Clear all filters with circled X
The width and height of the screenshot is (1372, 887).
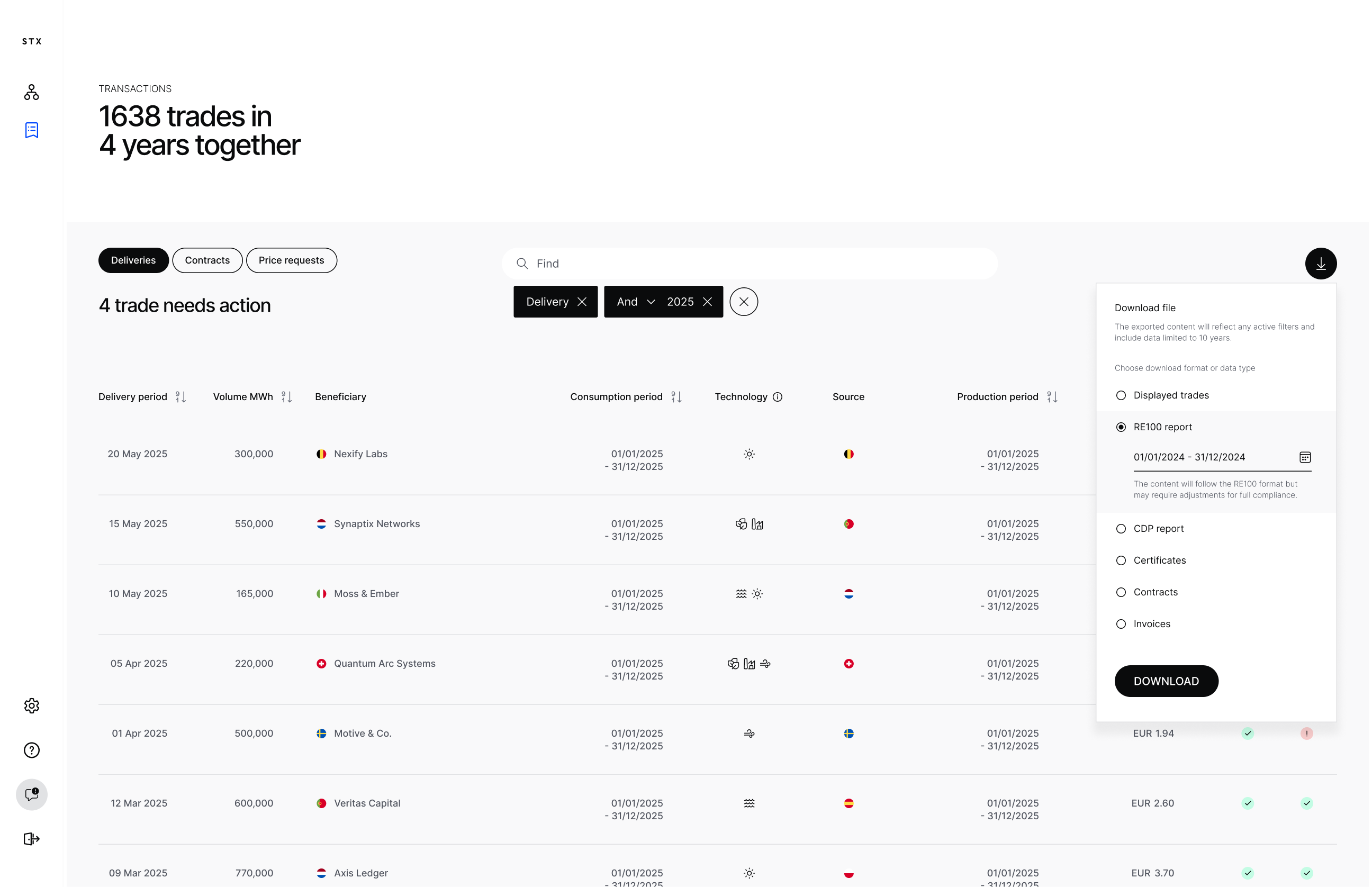click(x=743, y=302)
